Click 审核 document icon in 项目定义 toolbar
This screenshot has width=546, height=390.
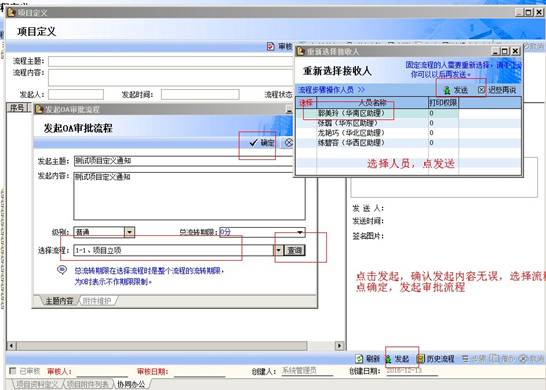(x=271, y=46)
